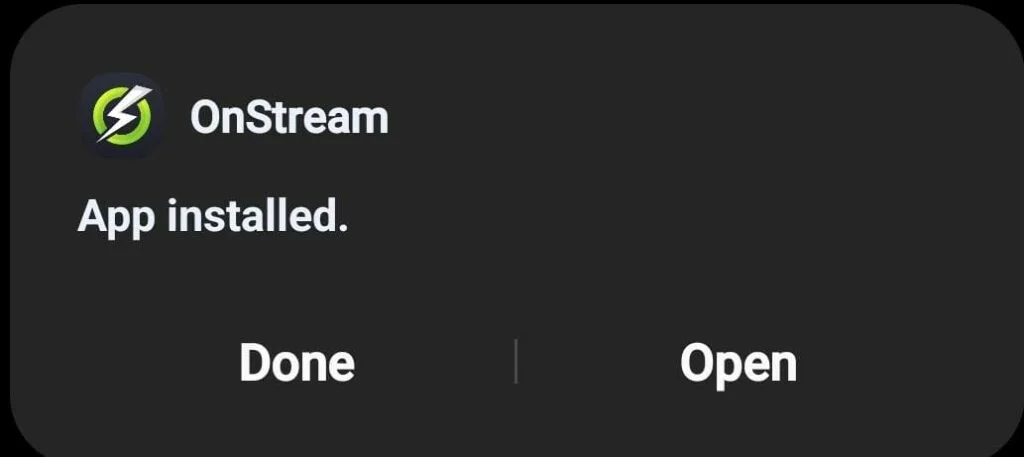Click the "App installed." status message

tap(212, 217)
